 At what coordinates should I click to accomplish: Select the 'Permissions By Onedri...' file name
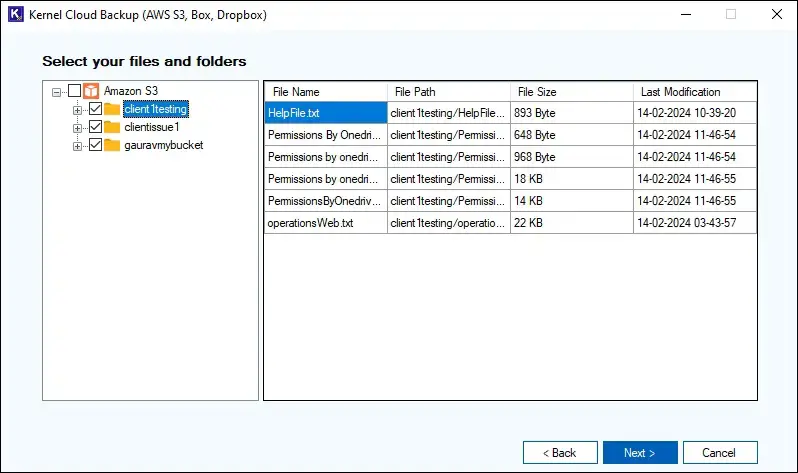(x=326, y=135)
